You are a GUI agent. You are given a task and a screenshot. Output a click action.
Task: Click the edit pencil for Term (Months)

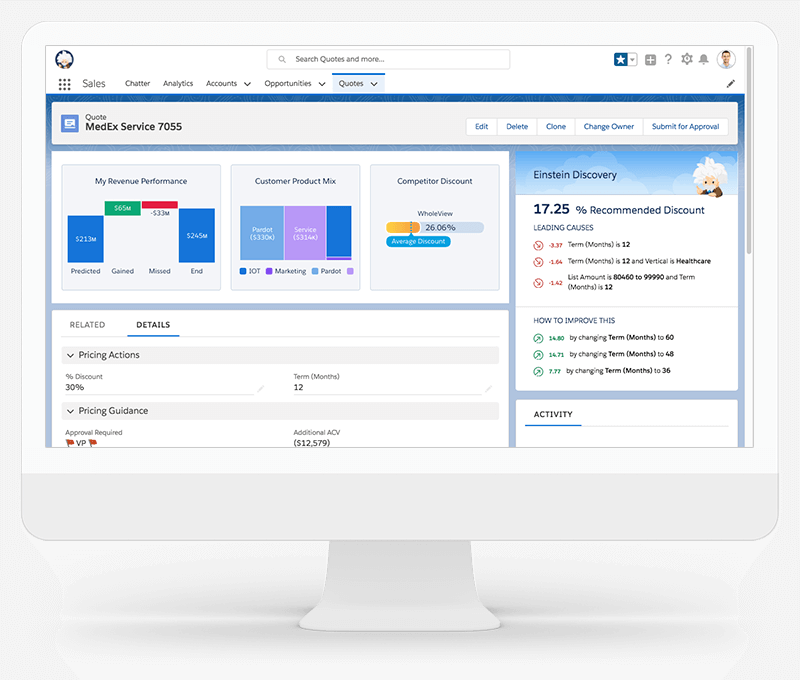point(488,389)
